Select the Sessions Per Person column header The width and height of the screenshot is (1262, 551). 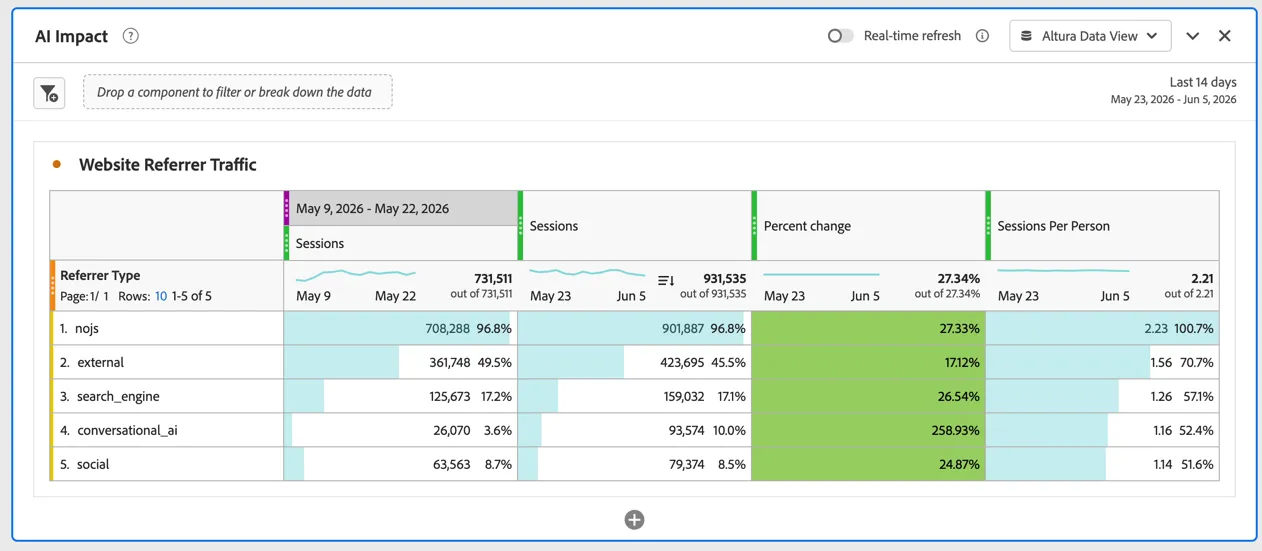[x=1104, y=226]
